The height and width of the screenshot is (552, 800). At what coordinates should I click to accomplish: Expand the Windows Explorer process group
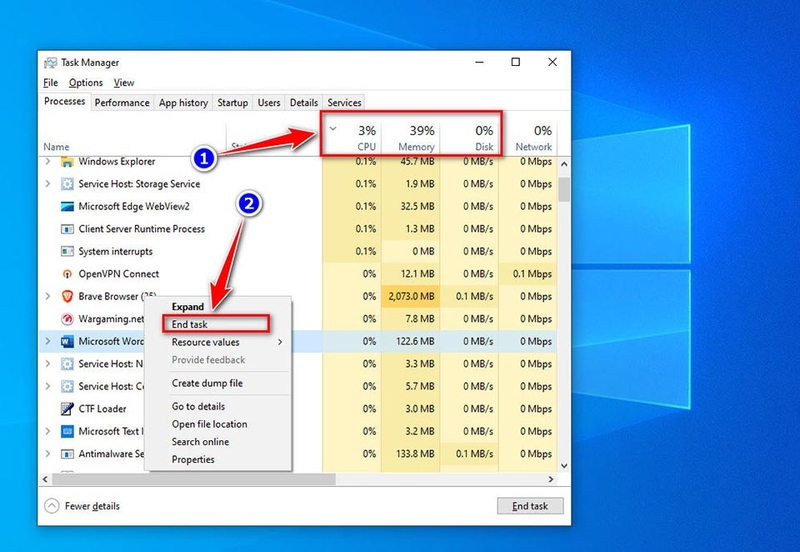[48, 161]
